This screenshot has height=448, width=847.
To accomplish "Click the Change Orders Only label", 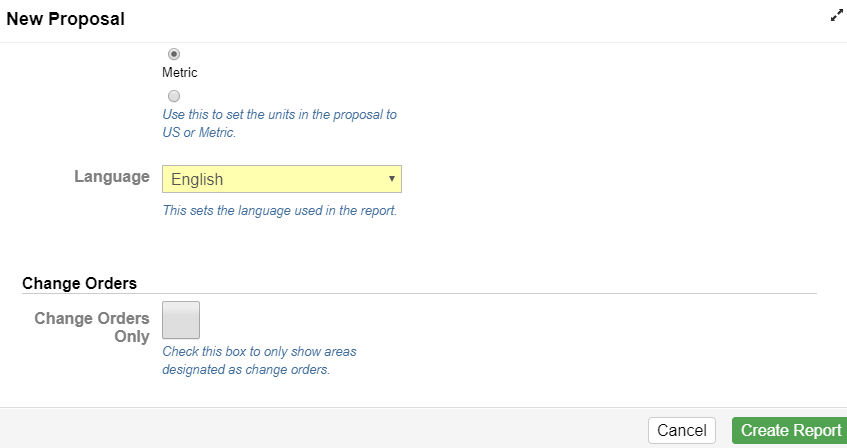I will pyautogui.click(x=92, y=327).
